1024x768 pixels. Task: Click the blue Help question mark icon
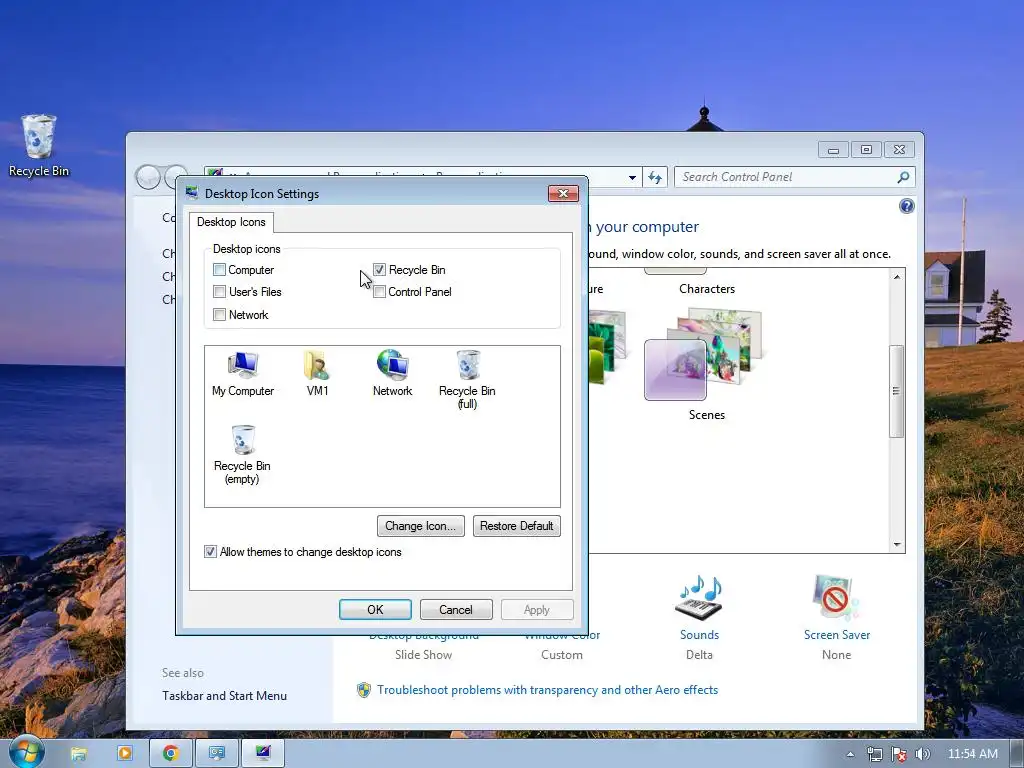[x=906, y=206]
